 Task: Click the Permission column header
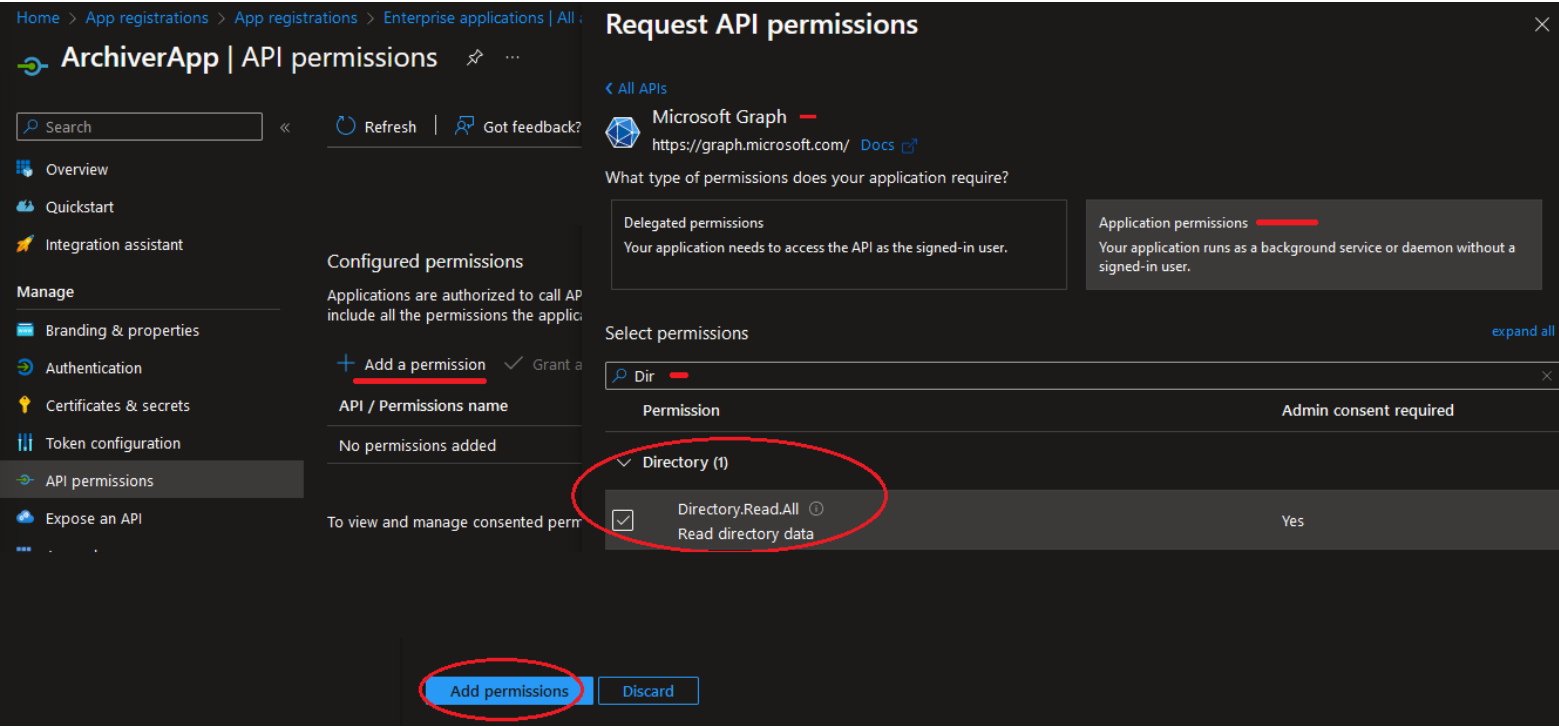point(681,410)
